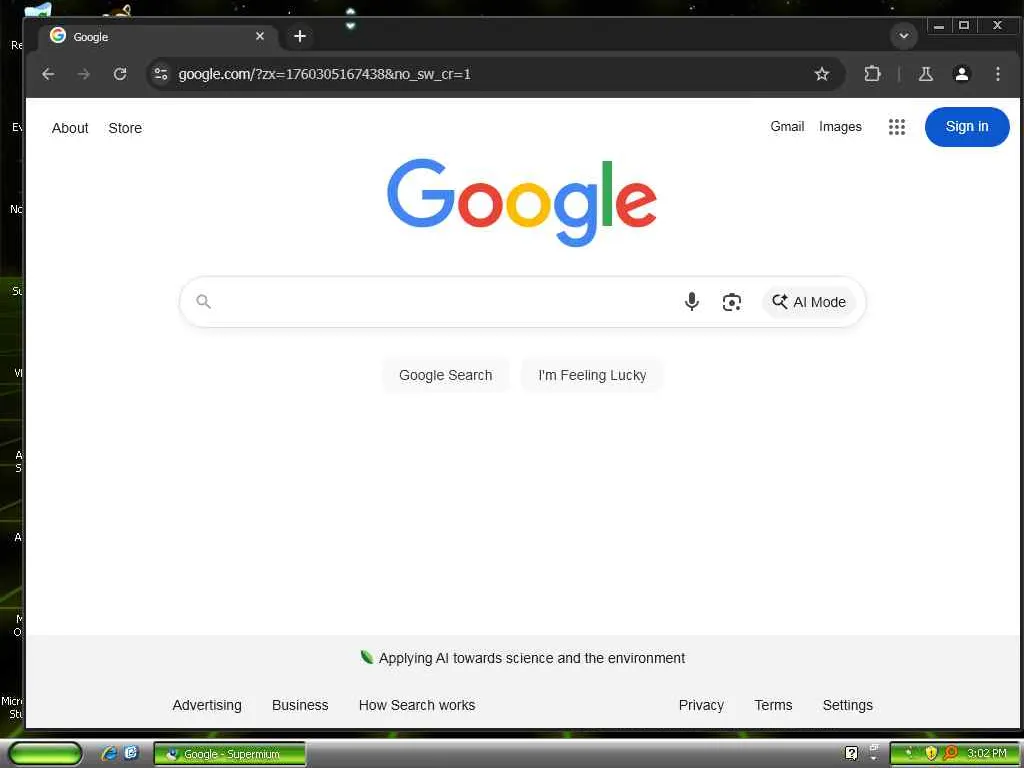
Task: Open Business footer link
Action: point(300,705)
